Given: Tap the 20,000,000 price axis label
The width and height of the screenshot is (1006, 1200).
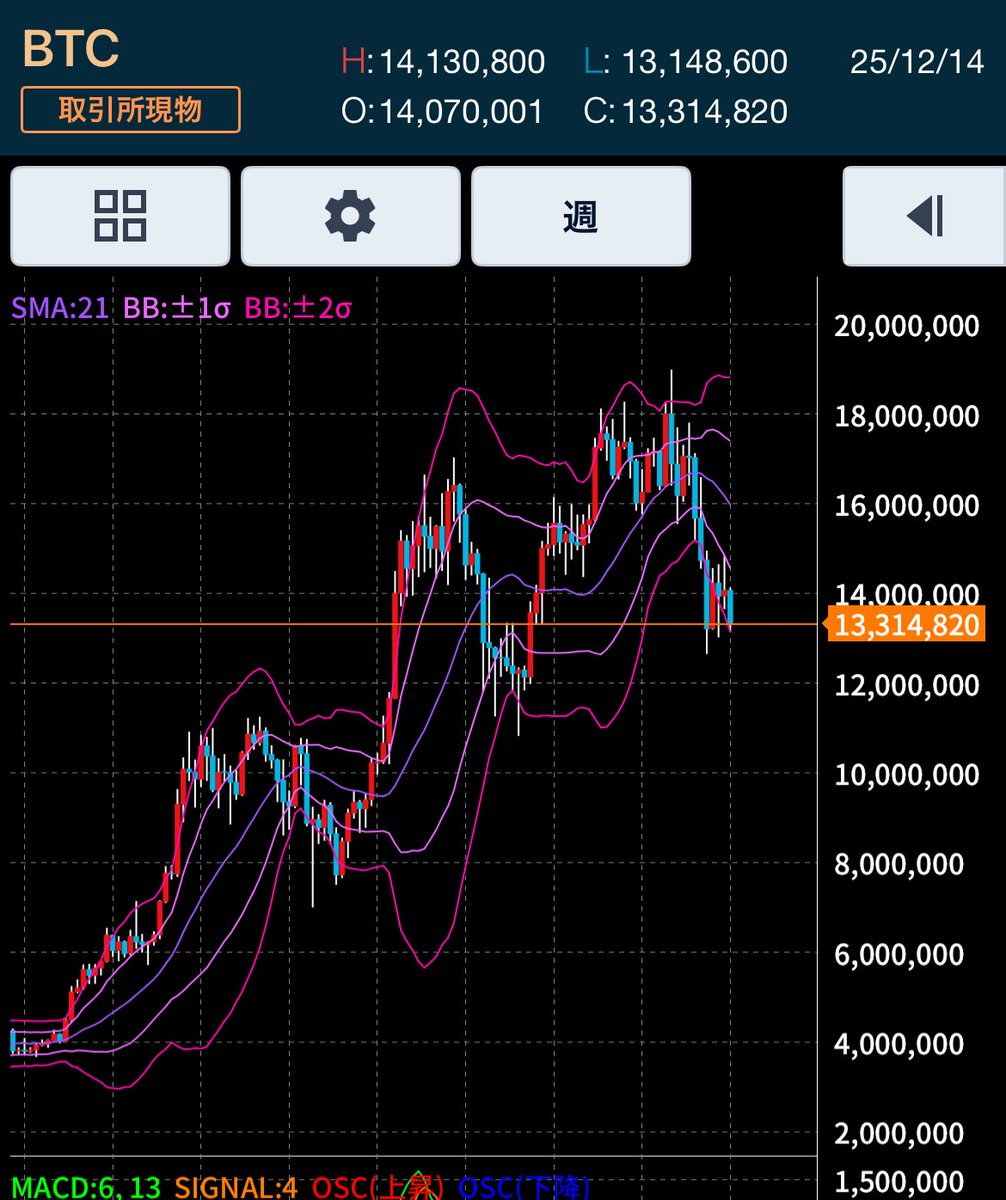Looking at the screenshot, I should tap(907, 325).
